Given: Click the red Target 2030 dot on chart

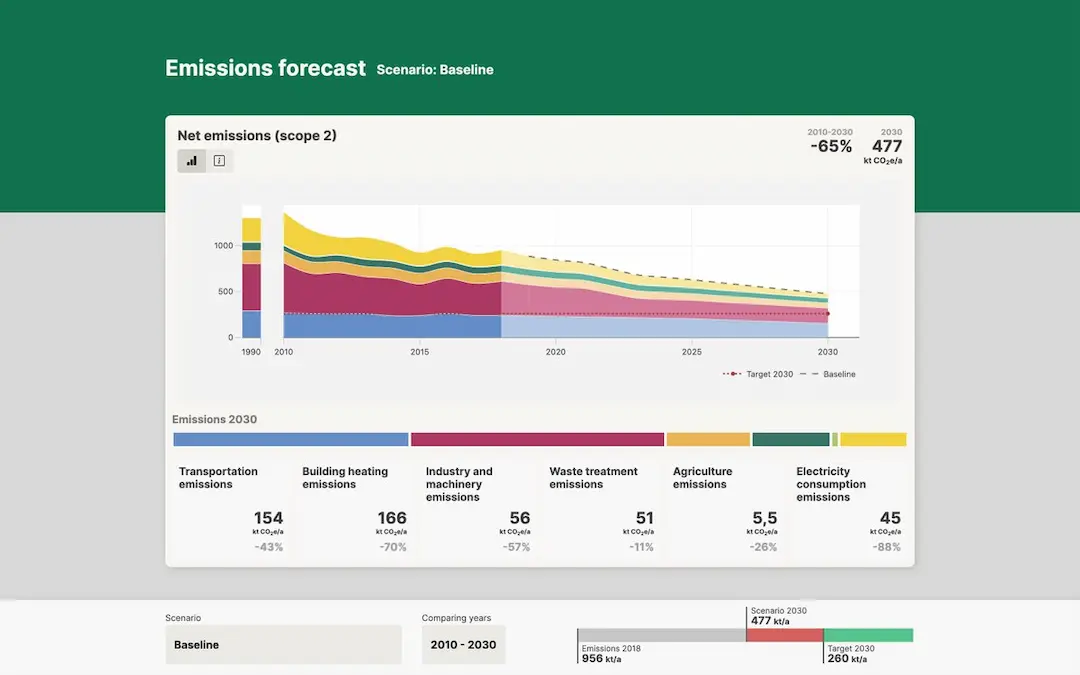Looking at the screenshot, I should pyautogui.click(x=827, y=314).
